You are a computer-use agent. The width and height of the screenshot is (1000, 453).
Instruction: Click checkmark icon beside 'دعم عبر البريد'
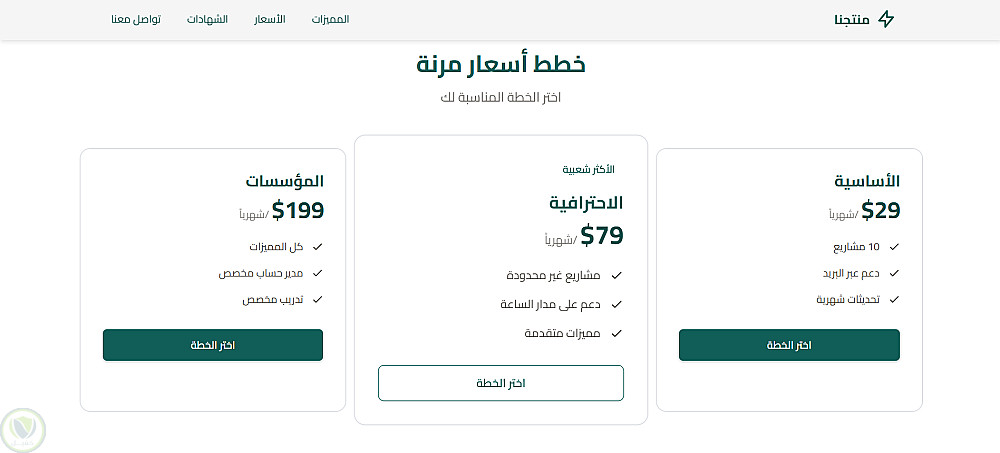(894, 272)
